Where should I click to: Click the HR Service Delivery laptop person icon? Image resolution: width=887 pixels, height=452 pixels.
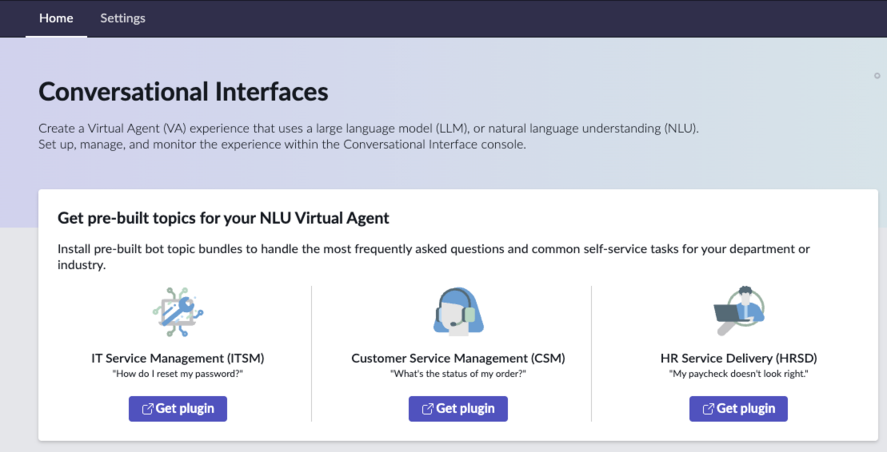[x=738, y=311]
